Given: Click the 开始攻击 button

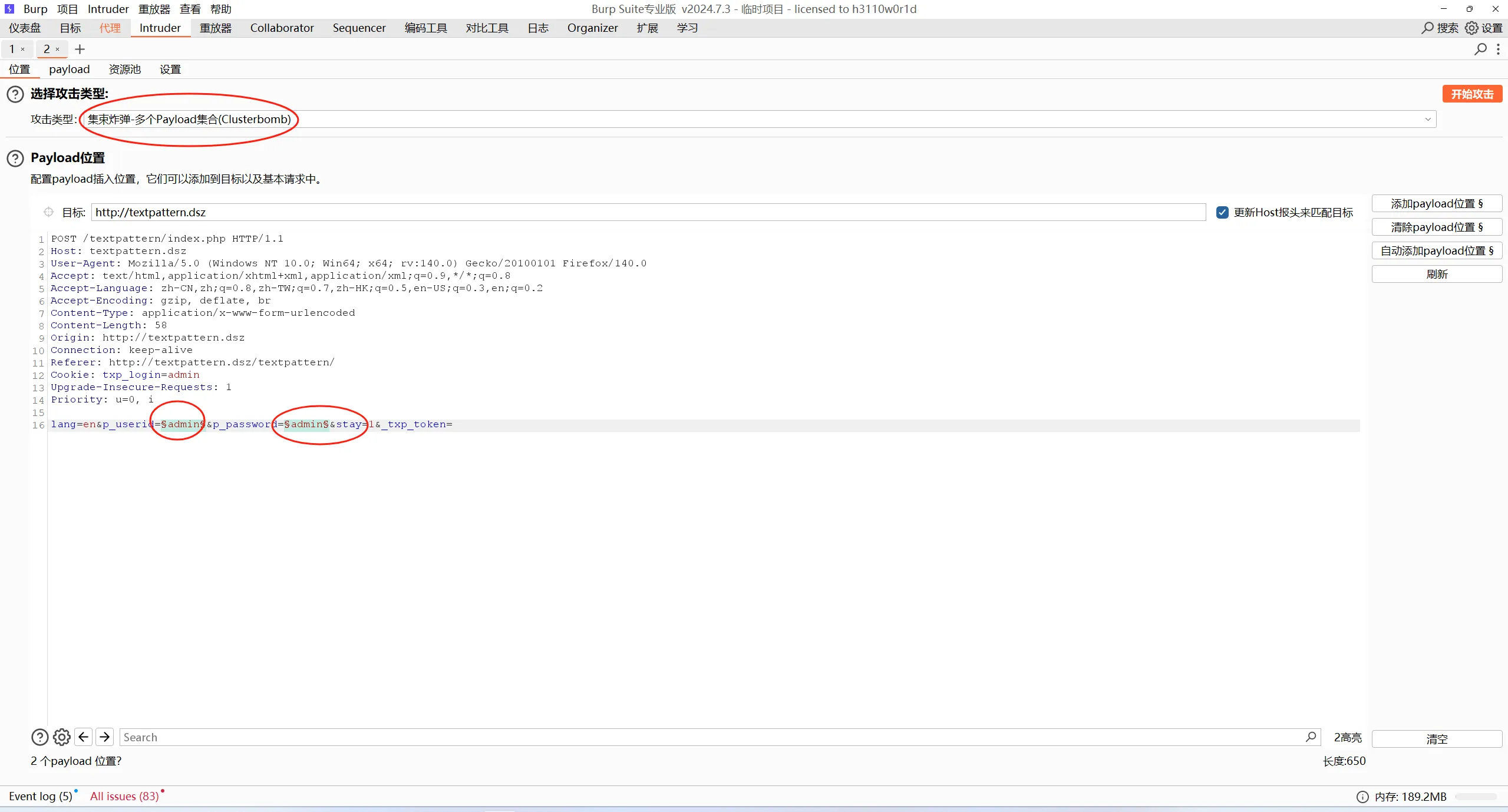Looking at the screenshot, I should [1471, 94].
